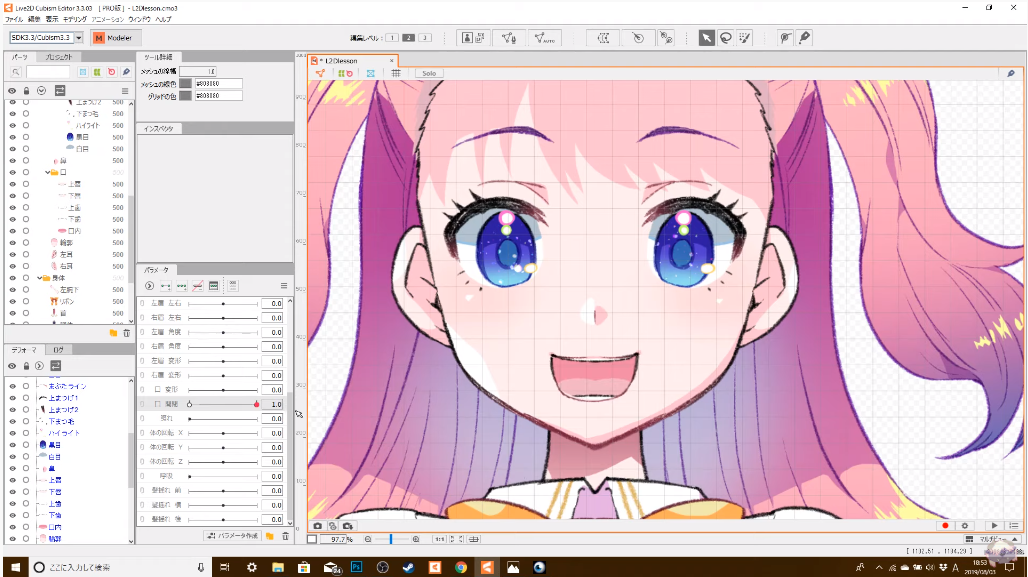This screenshot has width=1028, height=577.
Task: Click the automatic mesh generator (AUTO) icon
Action: (x=544, y=38)
